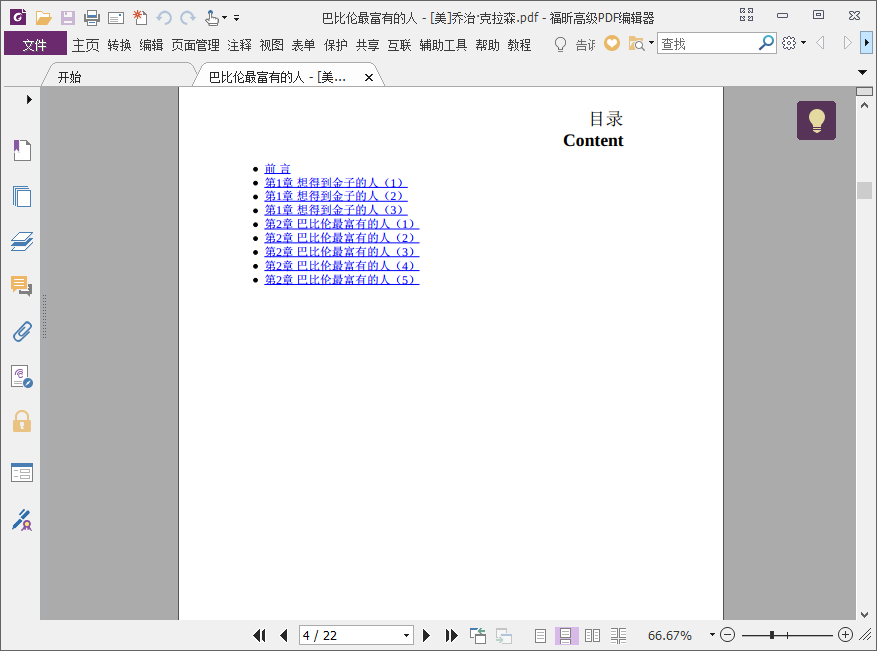Open the Bookmarks panel icon
This screenshot has width=877, height=651.
pyautogui.click(x=22, y=150)
